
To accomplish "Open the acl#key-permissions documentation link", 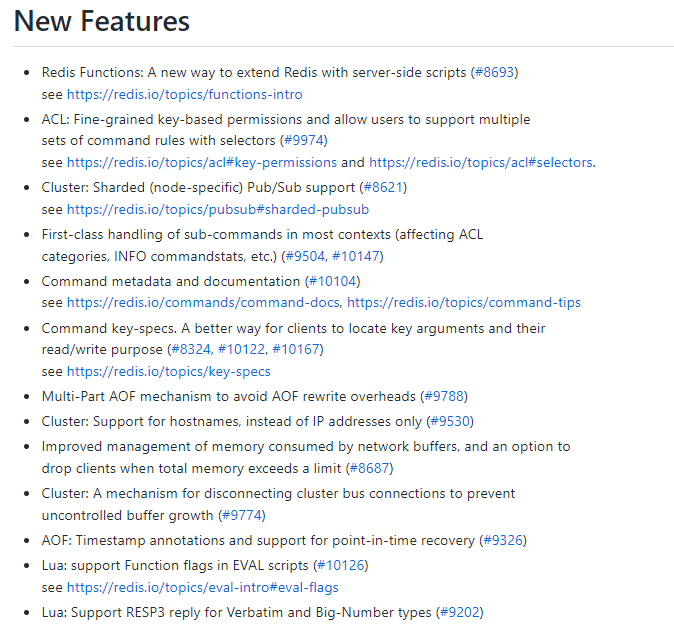I will click(x=202, y=162).
